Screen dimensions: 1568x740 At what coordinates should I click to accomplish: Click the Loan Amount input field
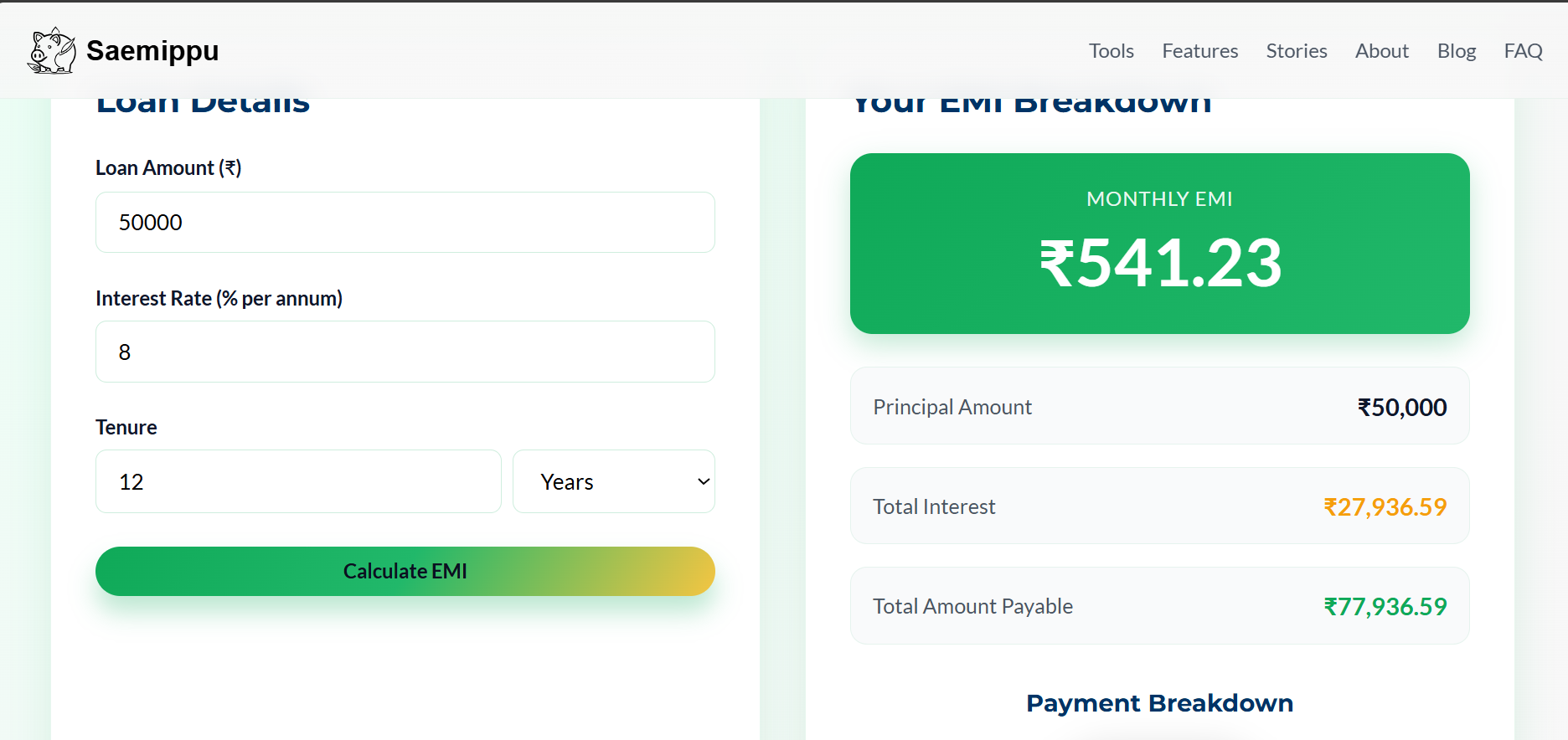tap(405, 222)
